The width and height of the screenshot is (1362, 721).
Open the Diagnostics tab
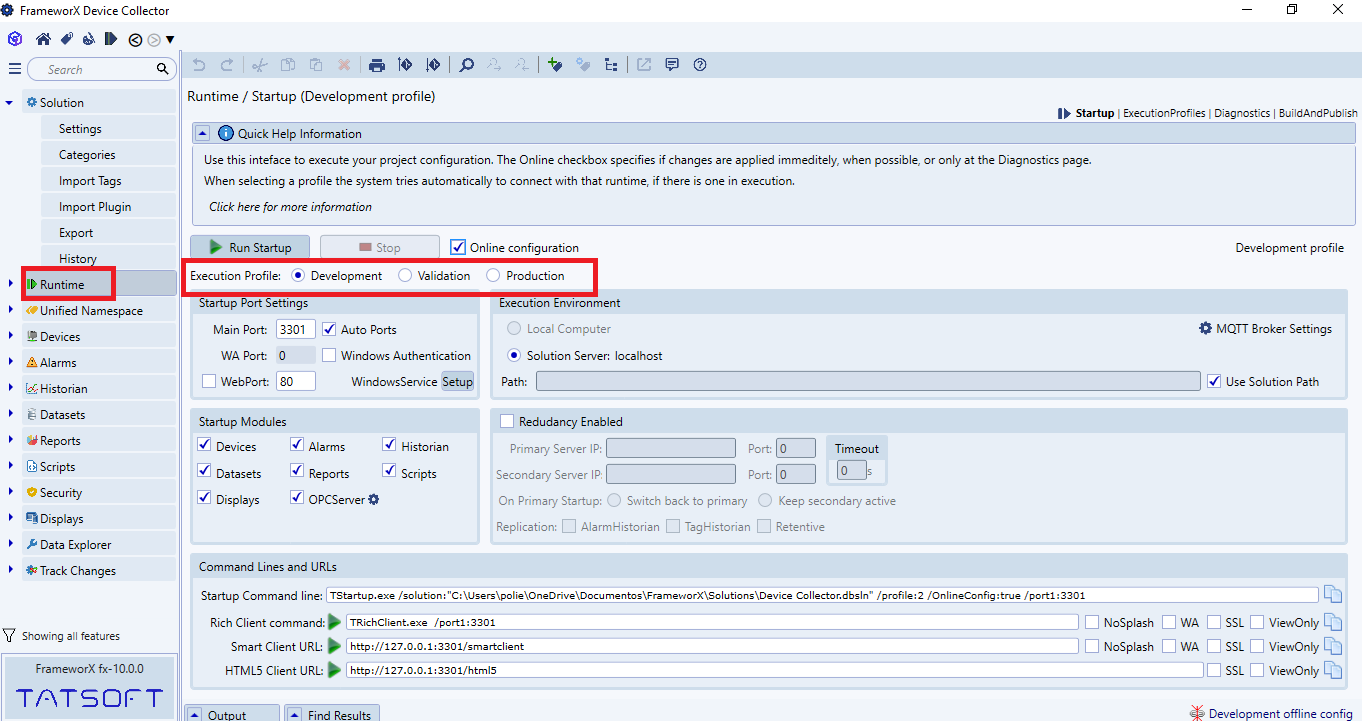[1241, 113]
